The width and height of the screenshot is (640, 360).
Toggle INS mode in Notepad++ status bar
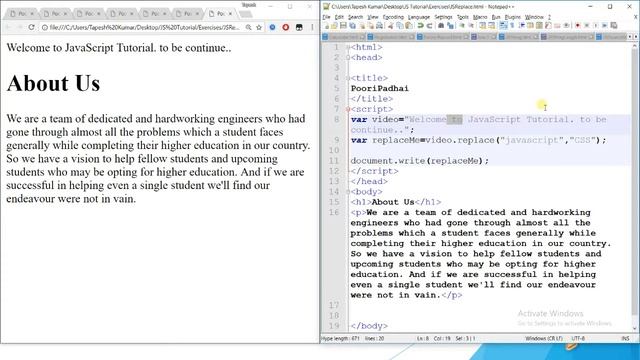tap(625, 338)
